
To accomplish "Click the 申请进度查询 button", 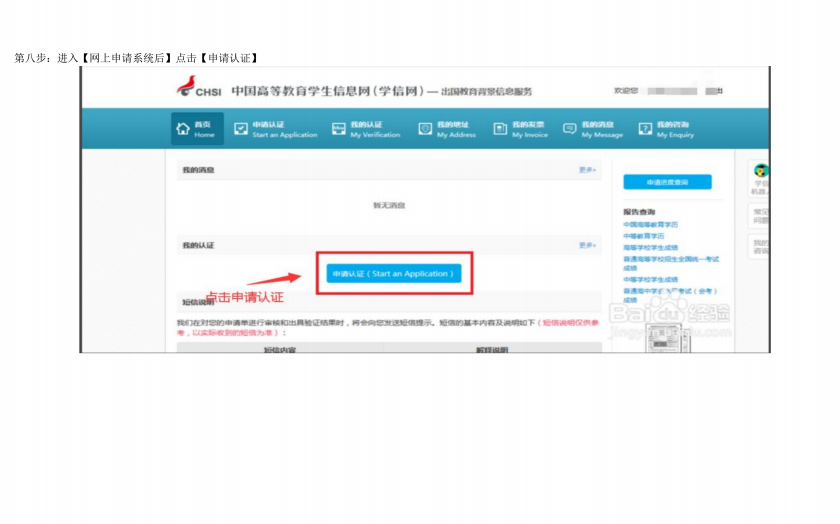I will click(x=667, y=182).
